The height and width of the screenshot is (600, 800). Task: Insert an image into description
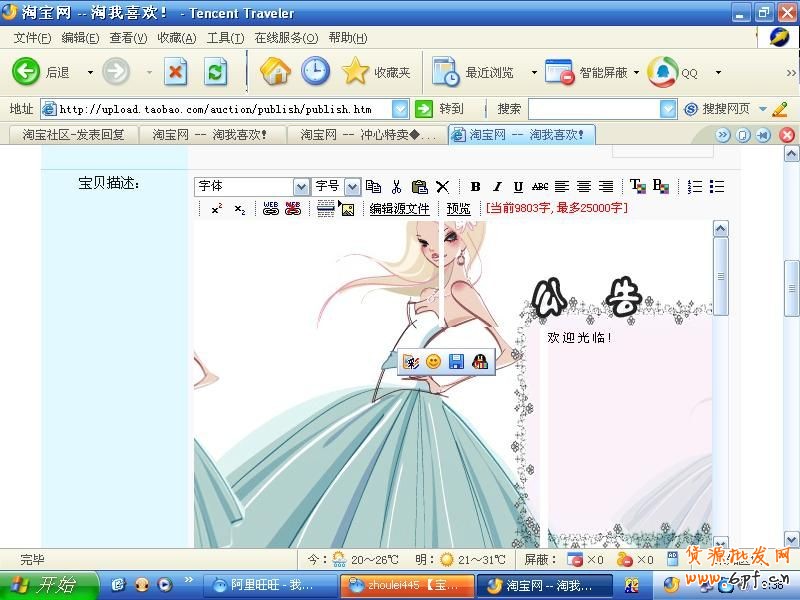click(347, 209)
